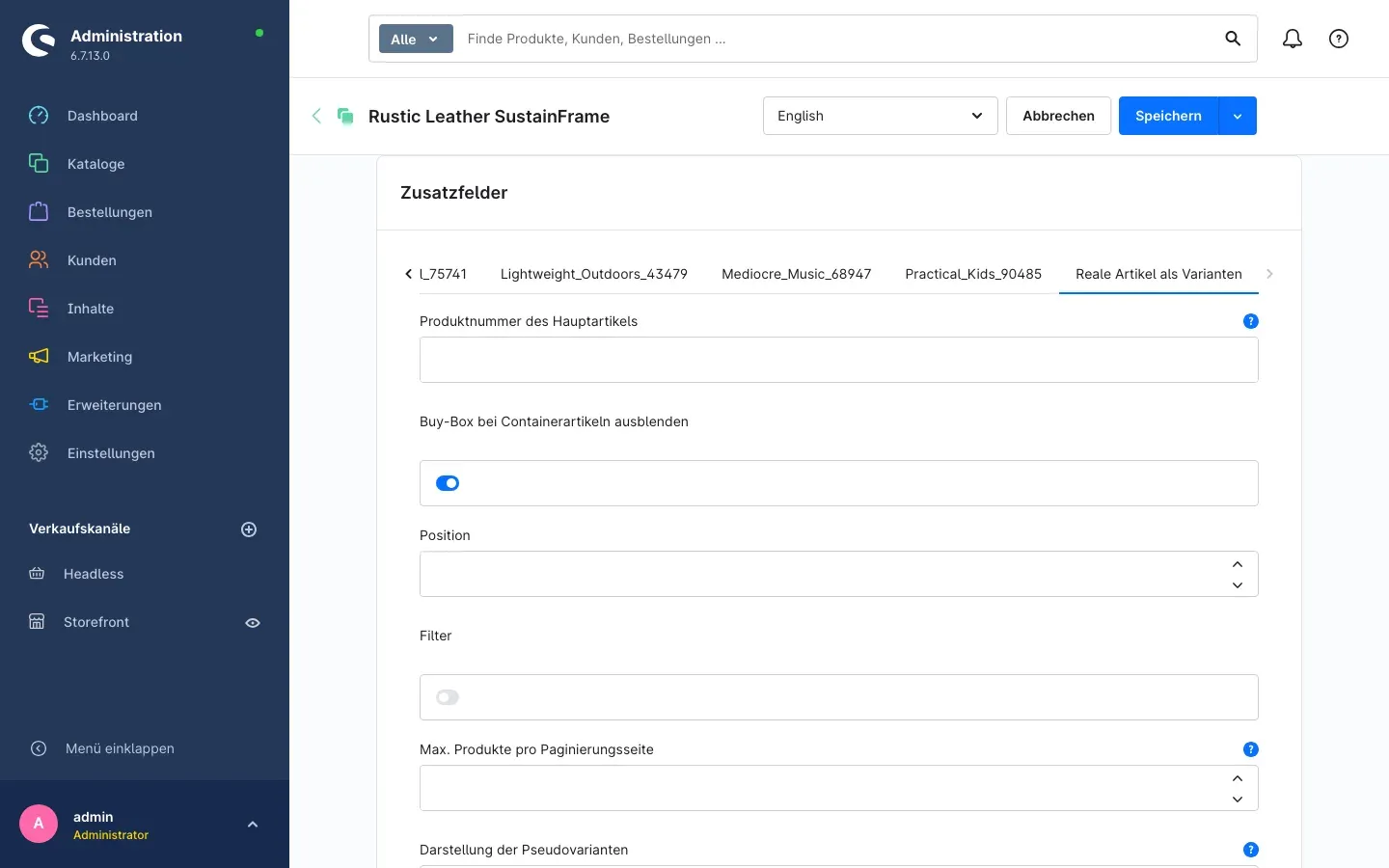Increase the Position value
The height and width of the screenshot is (868, 1389).
tap(1238, 564)
